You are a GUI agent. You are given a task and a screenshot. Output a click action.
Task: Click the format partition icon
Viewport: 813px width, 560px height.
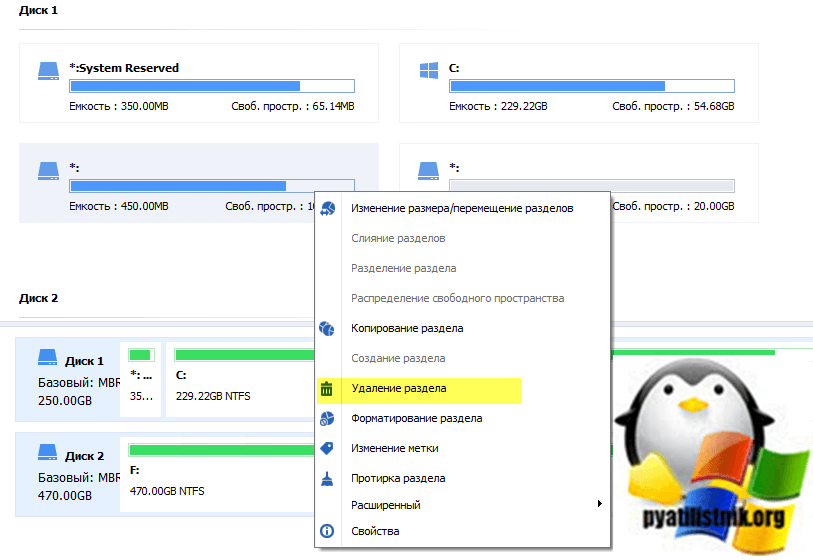coord(327,418)
